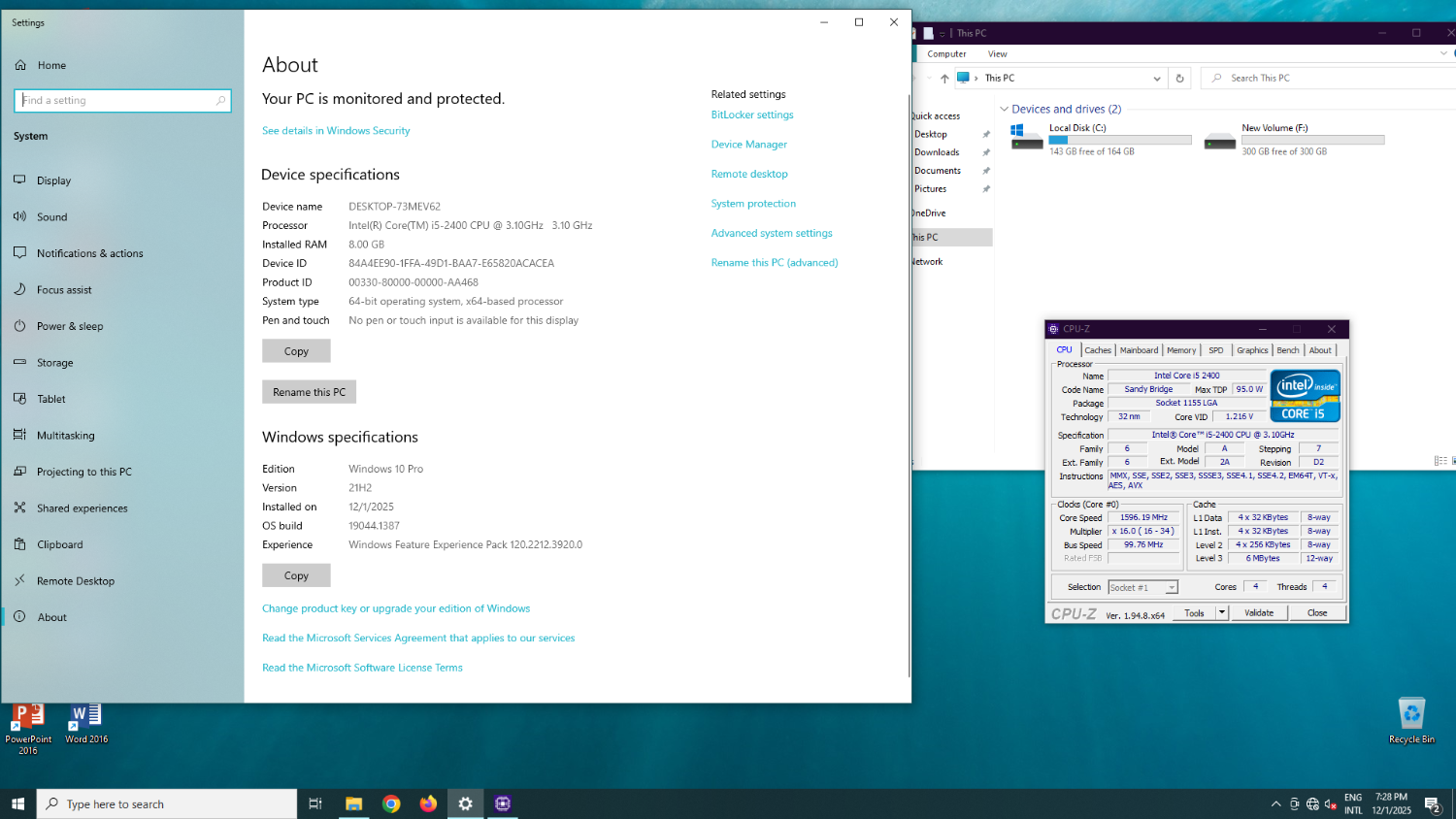Click the refresh icon in File Explorer
This screenshot has width=1456, height=819.
1179,79
